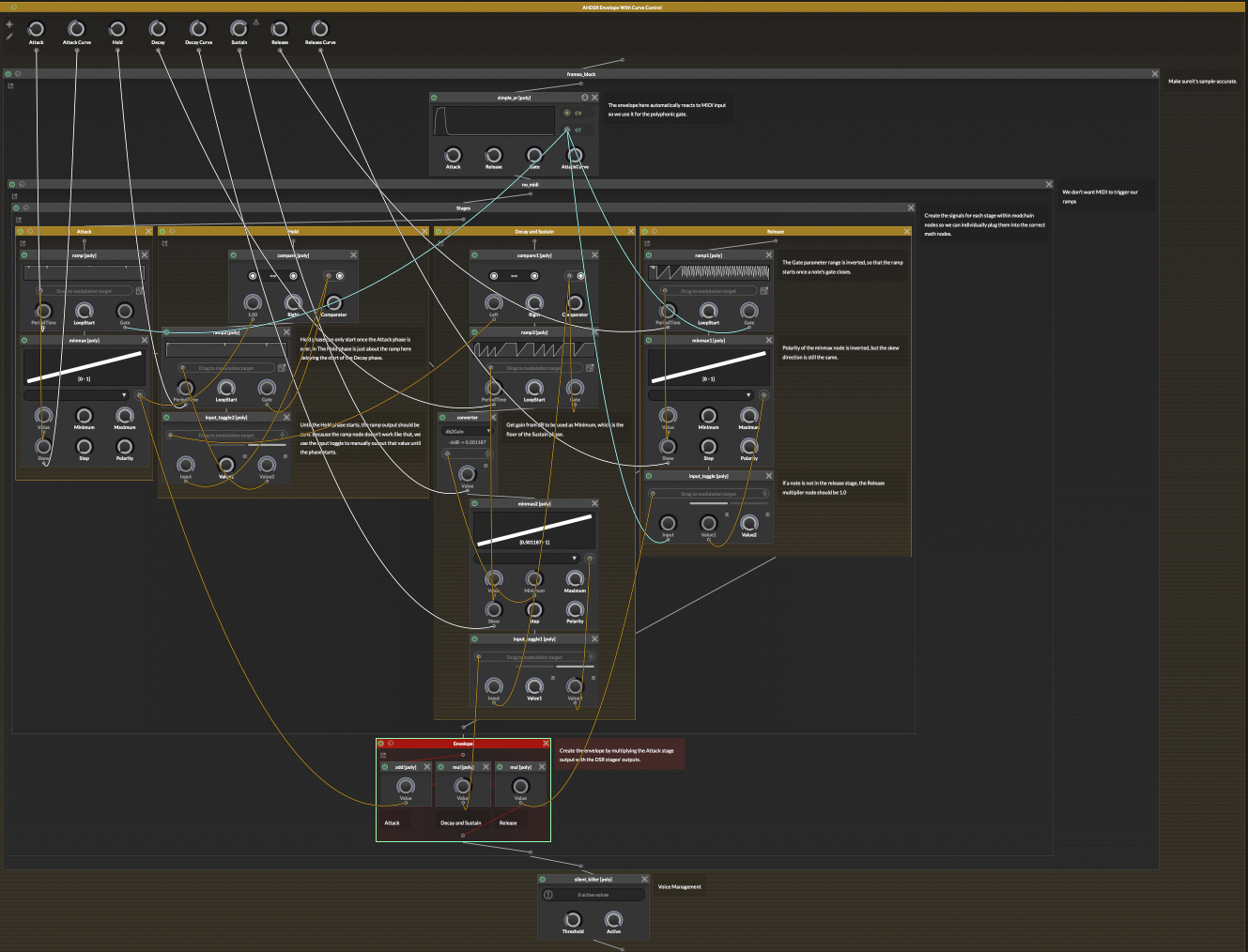The height and width of the screenshot is (952, 1248).
Task: Click the '-6dB -> 0.501187' converter value text
Action: 468,442
